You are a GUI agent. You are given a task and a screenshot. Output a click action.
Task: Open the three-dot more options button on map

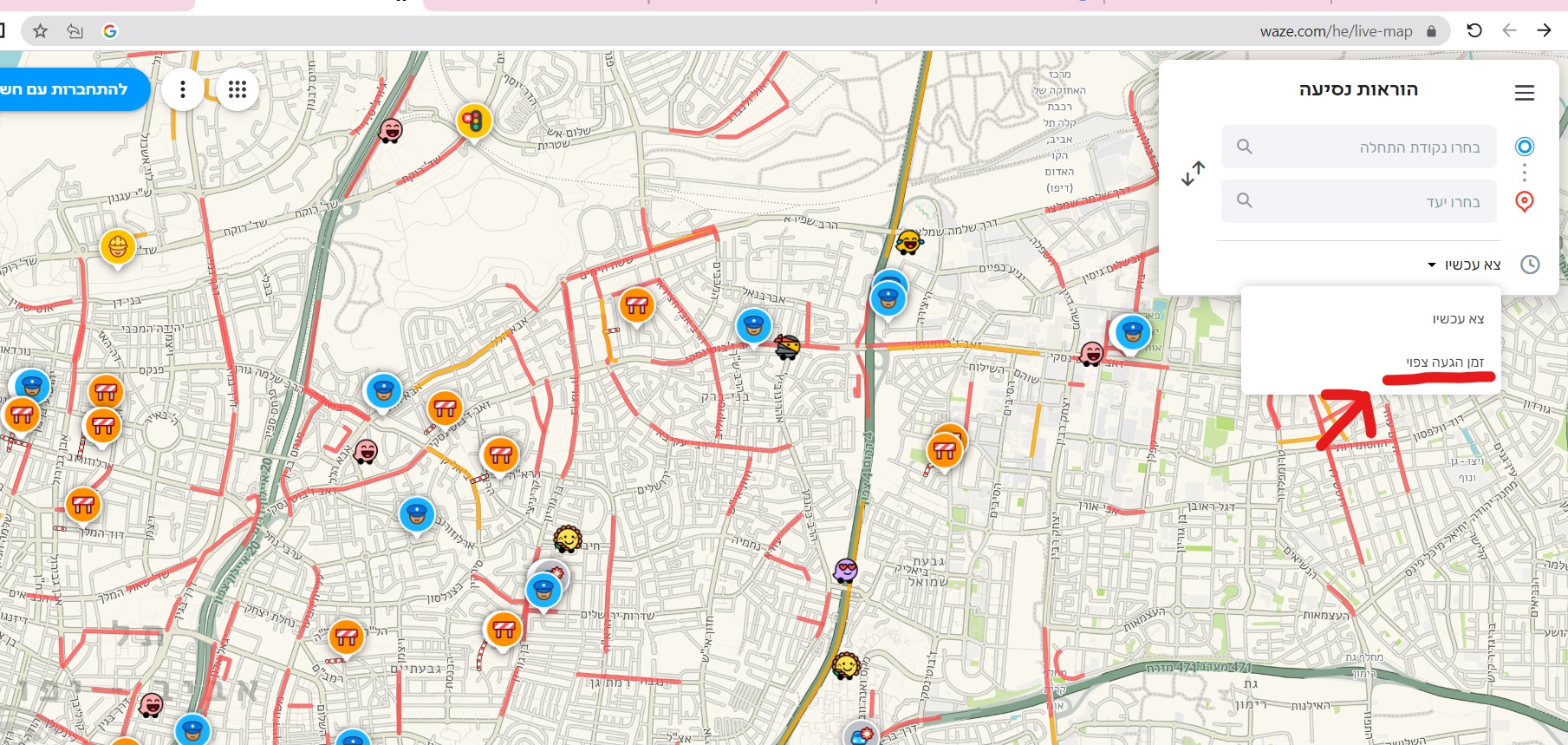pos(183,89)
